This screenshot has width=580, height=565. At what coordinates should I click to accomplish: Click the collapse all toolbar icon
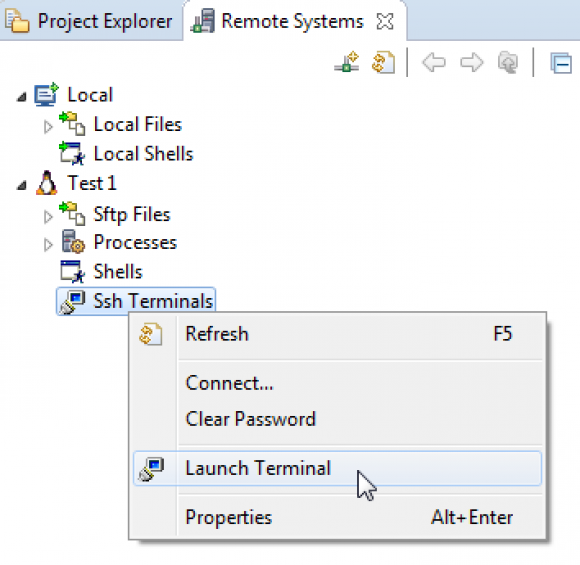[x=561, y=63]
